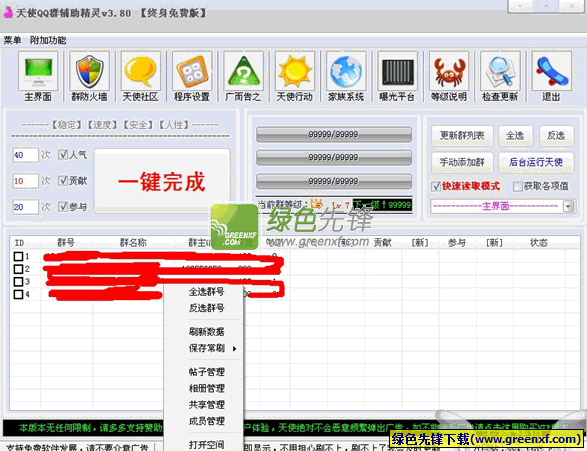Open 程序设置 settings icon
The height and width of the screenshot is (451, 587).
192,71
